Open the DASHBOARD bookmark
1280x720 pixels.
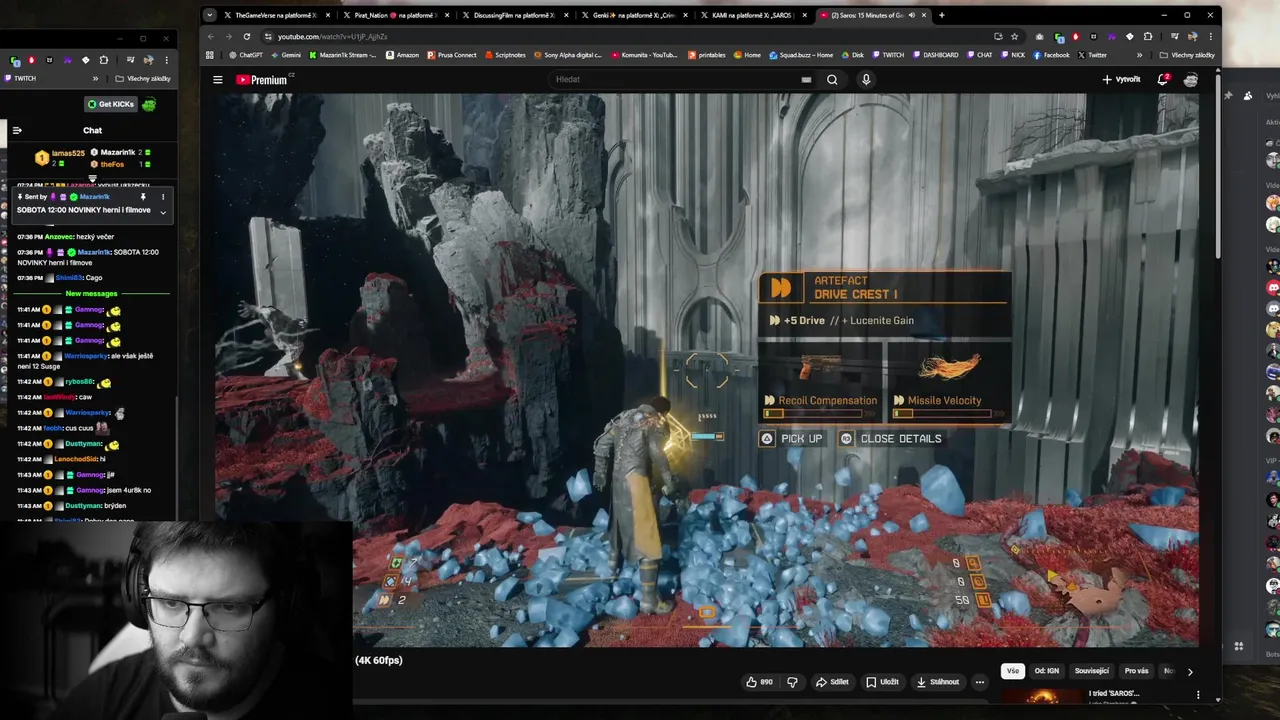point(936,55)
